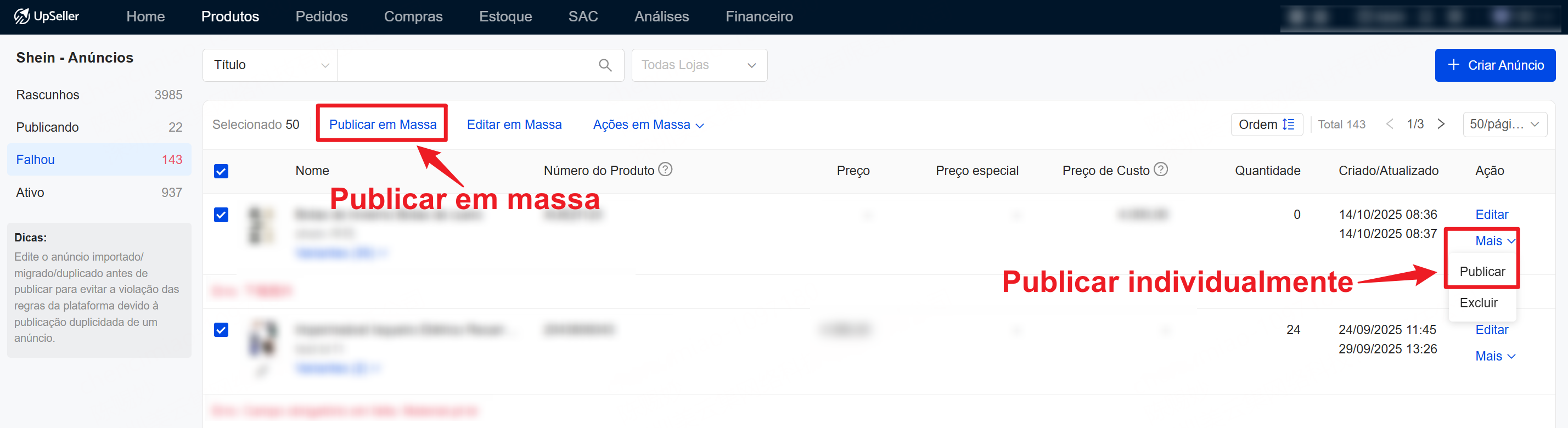Screen dimensions: 1568x428
Task: Open the Análises menu
Action: (x=662, y=16)
